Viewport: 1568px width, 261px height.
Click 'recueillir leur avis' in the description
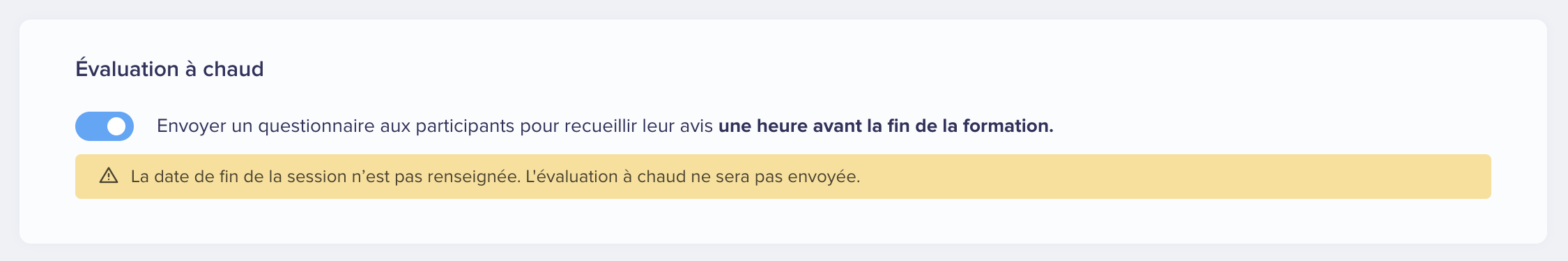[638, 126]
